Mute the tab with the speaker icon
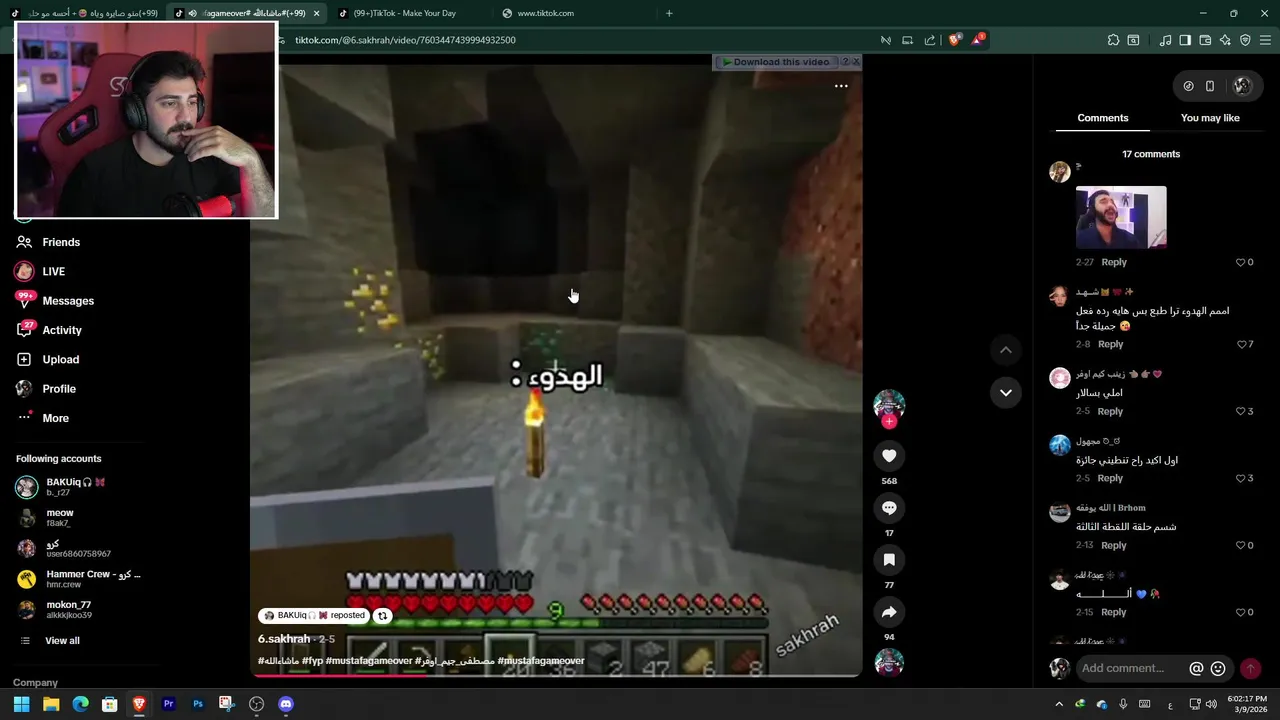The image size is (1280, 720). coord(192,13)
